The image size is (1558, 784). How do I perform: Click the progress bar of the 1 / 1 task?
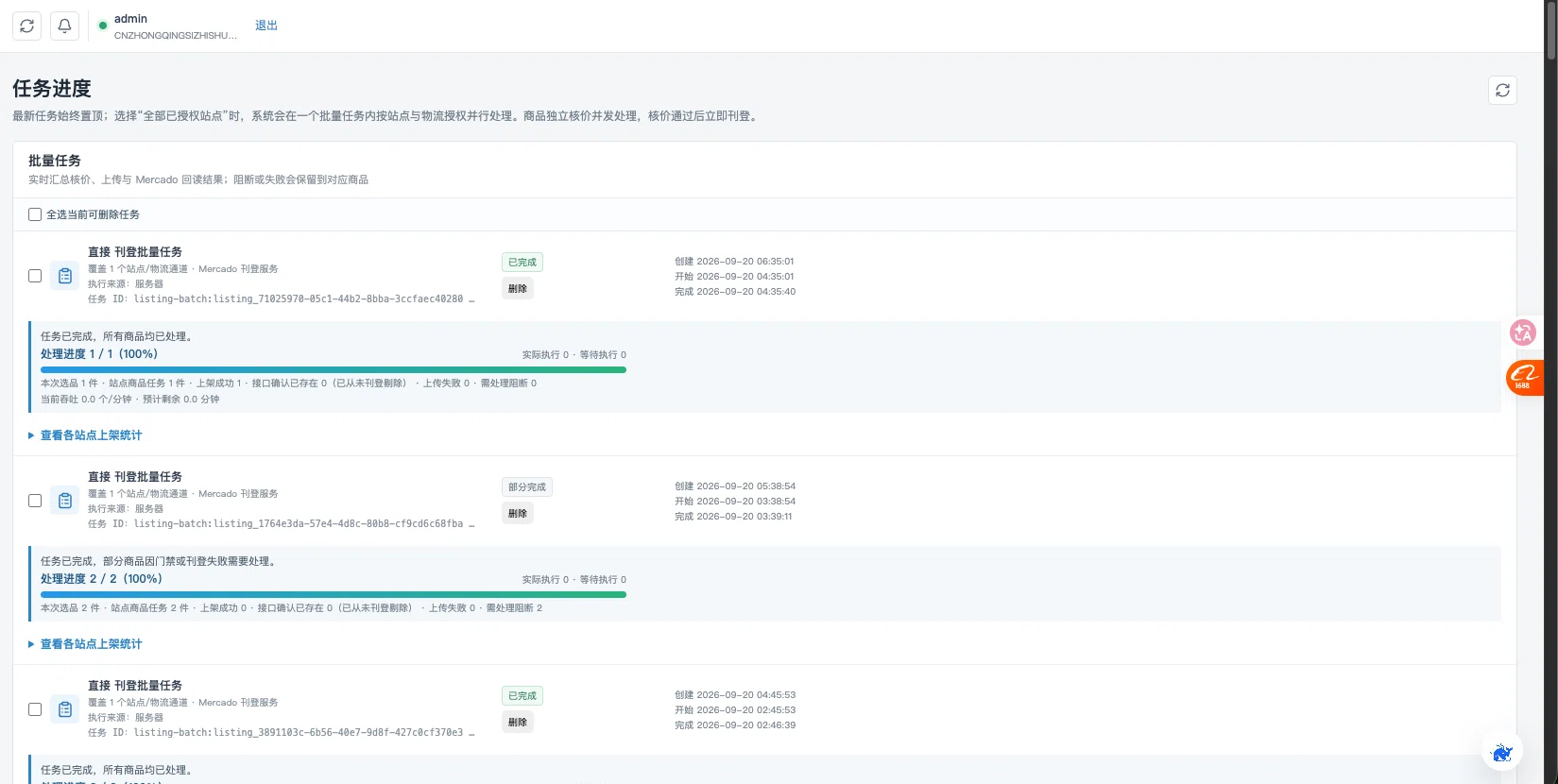pyautogui.click(x=334, y=370)
